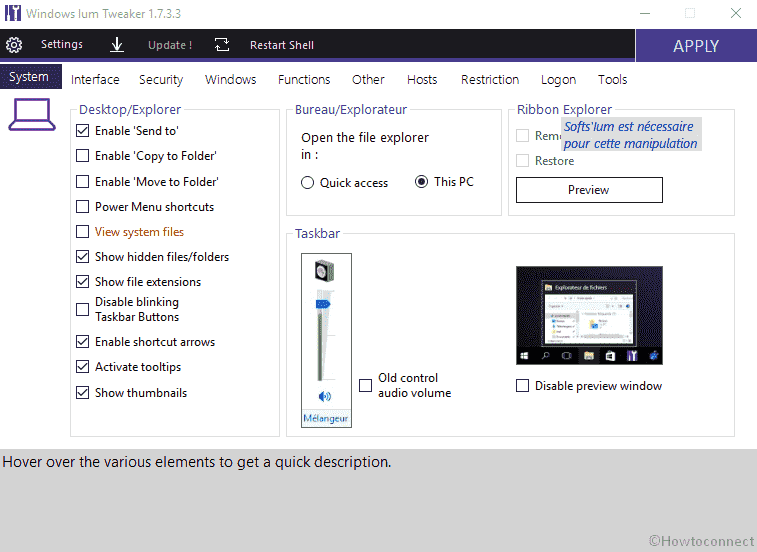This screenshot has width=757, height=552.
Task: Enable Power Menu shortcuts checkbox
Action: (83, 207)
